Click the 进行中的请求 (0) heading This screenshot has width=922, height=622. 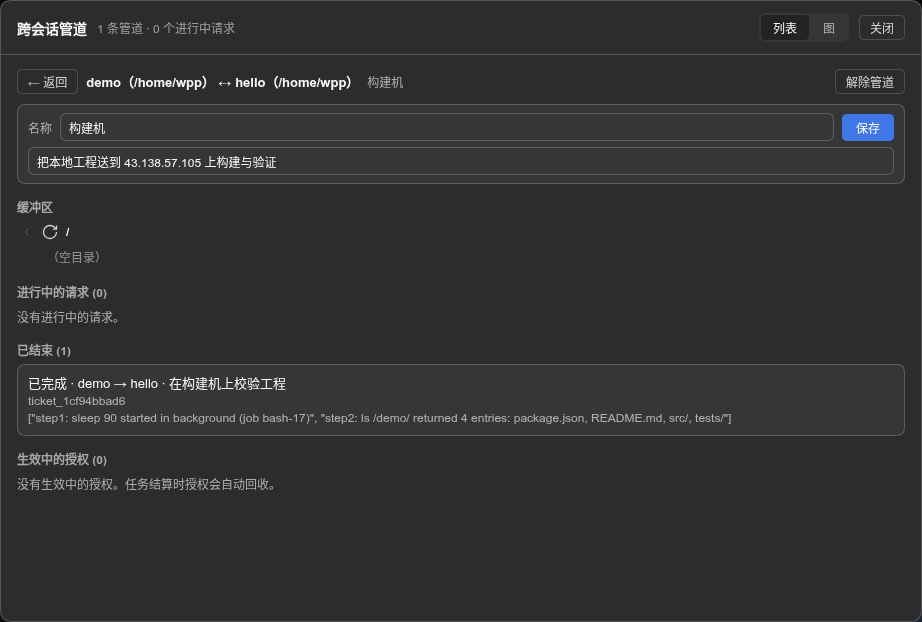coord(62,292)
